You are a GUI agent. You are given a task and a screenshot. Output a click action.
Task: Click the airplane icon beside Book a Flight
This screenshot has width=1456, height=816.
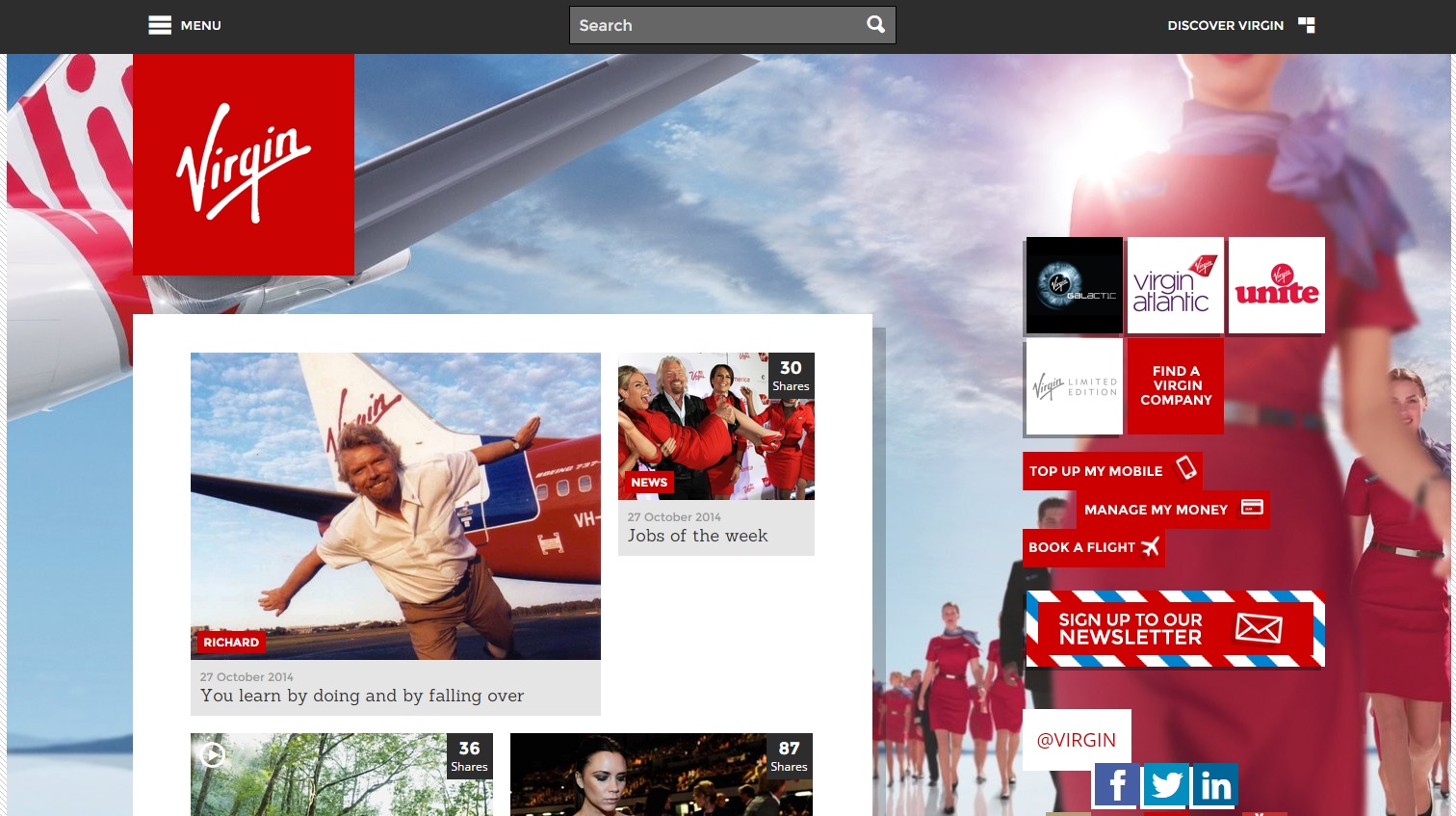pyautogui.click(x=1150, y=547)
